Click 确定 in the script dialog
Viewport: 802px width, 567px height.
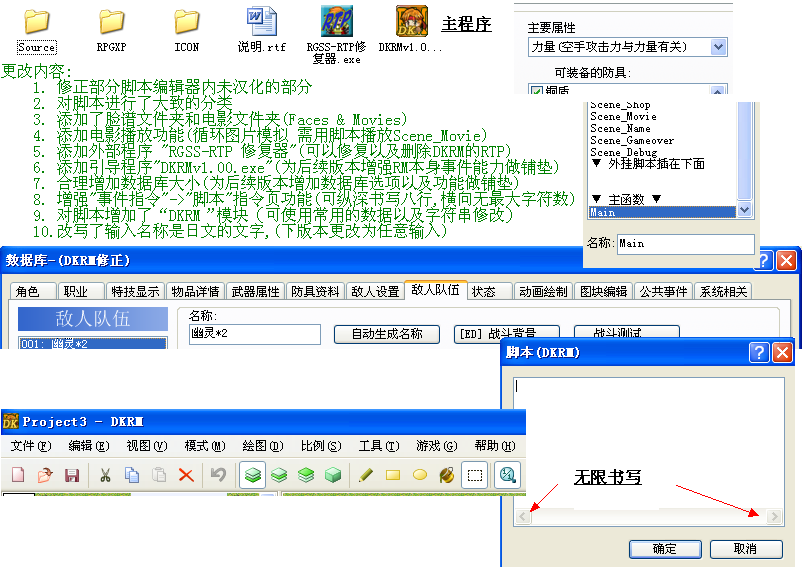[665, 549]
